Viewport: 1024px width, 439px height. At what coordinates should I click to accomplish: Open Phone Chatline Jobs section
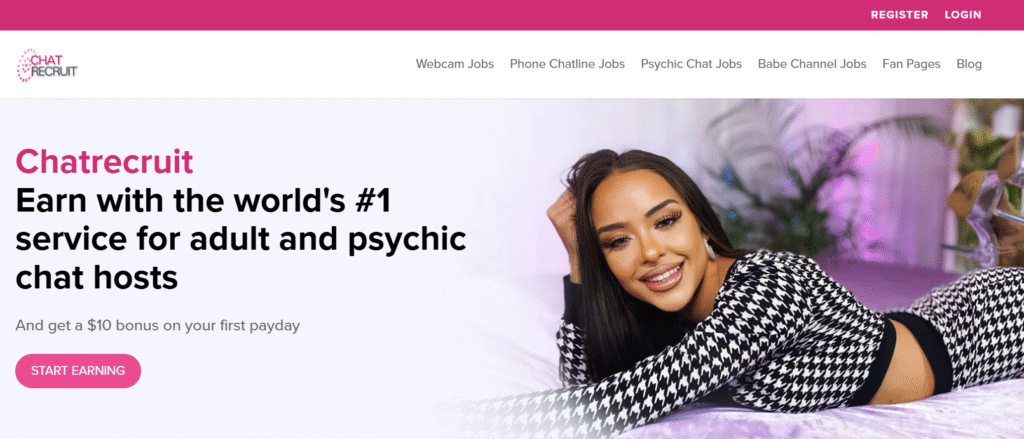567,64
